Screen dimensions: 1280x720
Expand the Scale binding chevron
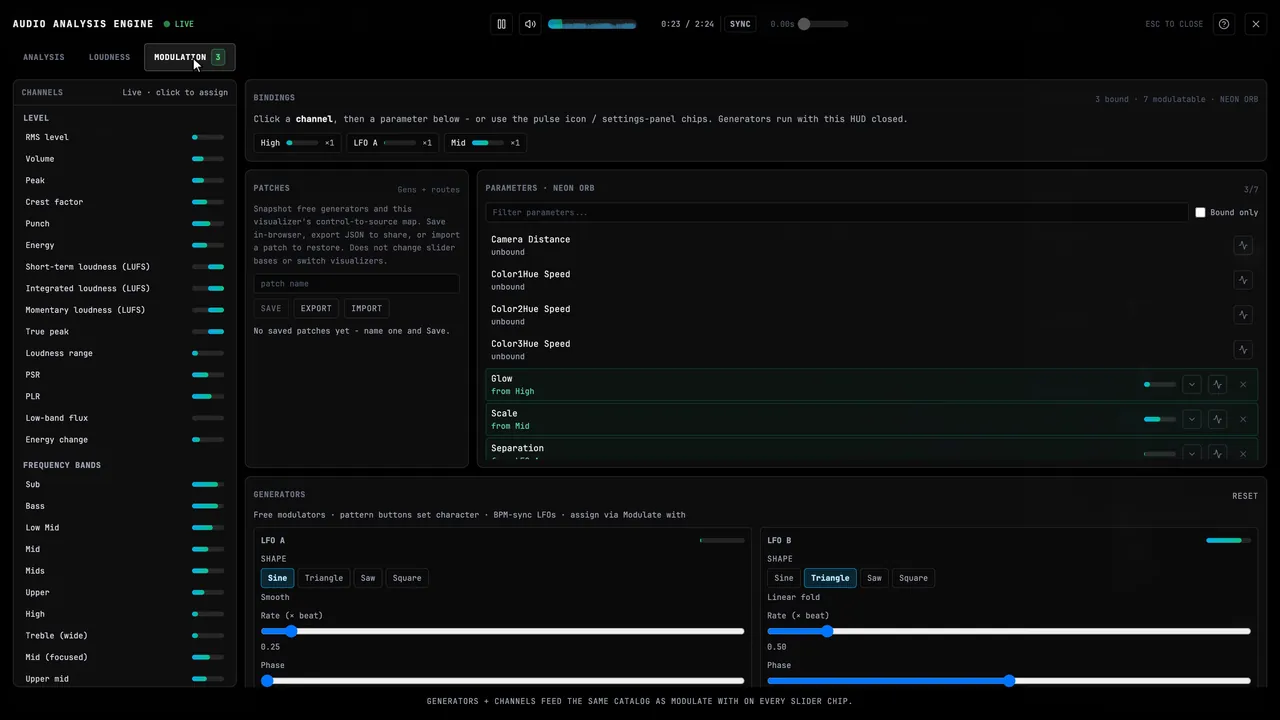(x=1191, y=419)
